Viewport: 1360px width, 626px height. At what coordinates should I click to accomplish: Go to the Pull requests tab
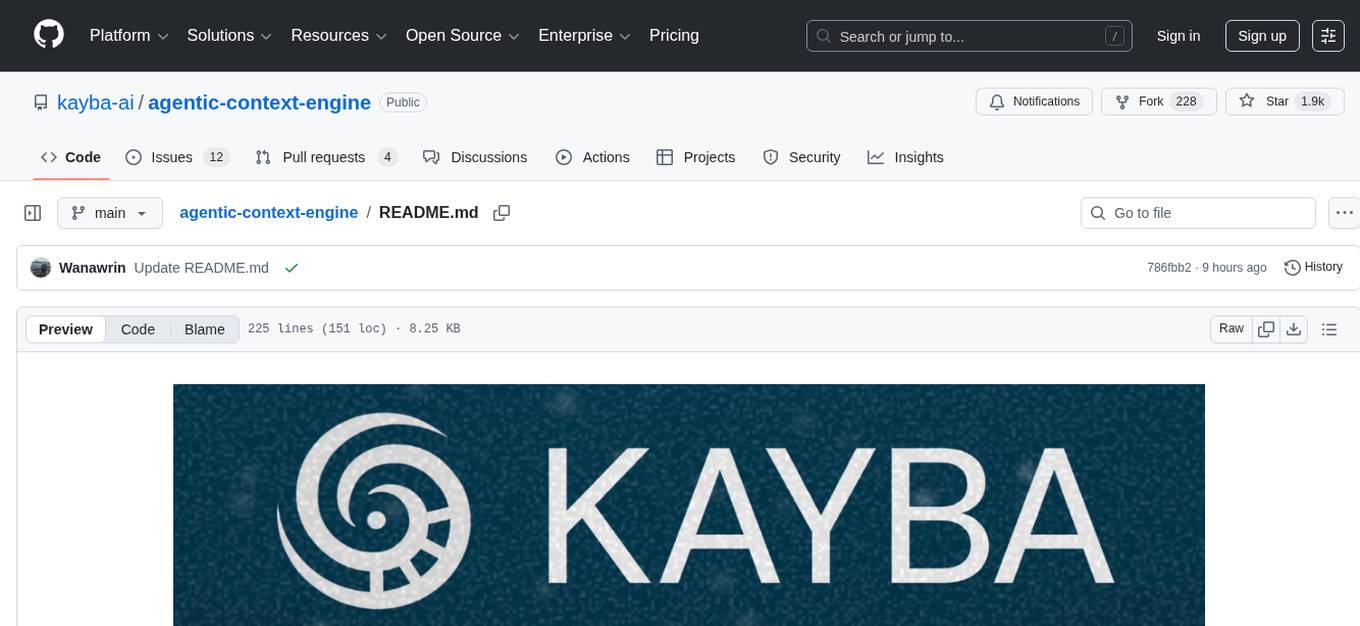[326, 157]
